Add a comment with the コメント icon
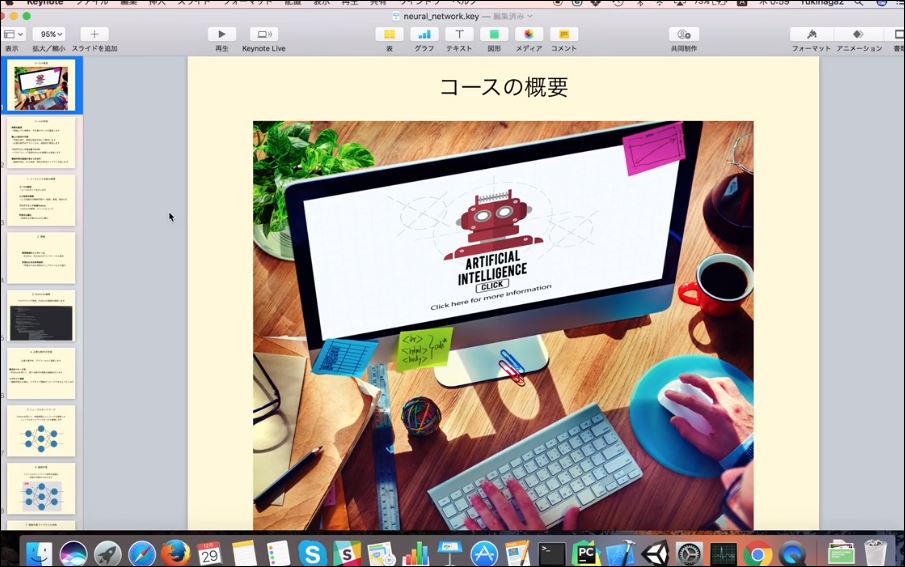 (564, 35)
